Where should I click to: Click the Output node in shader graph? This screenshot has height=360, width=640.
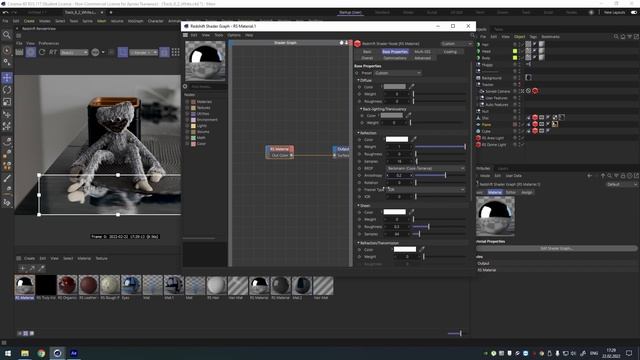341,152
